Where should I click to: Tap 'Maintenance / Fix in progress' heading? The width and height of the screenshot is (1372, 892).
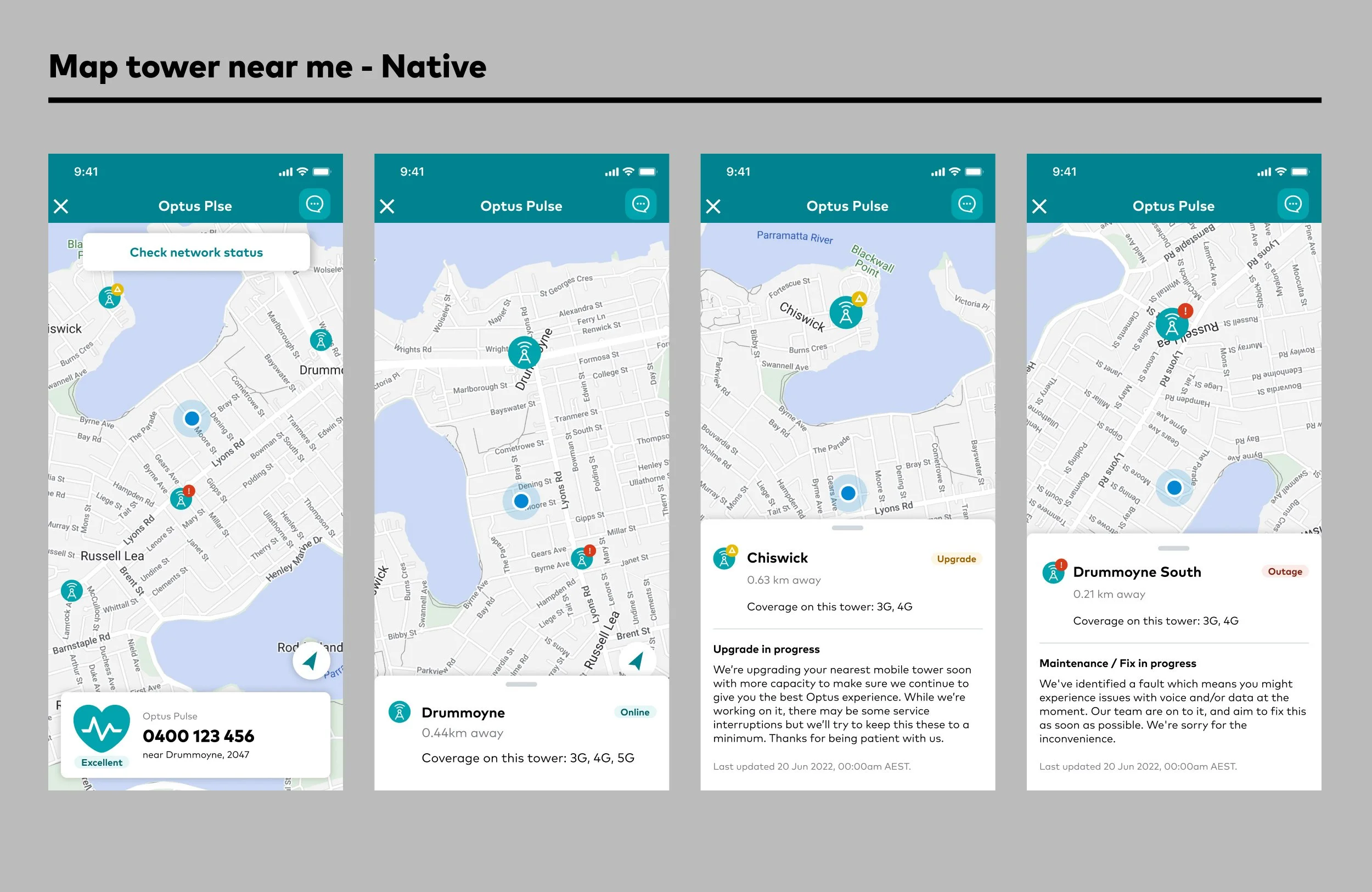tap(1118, 663)
